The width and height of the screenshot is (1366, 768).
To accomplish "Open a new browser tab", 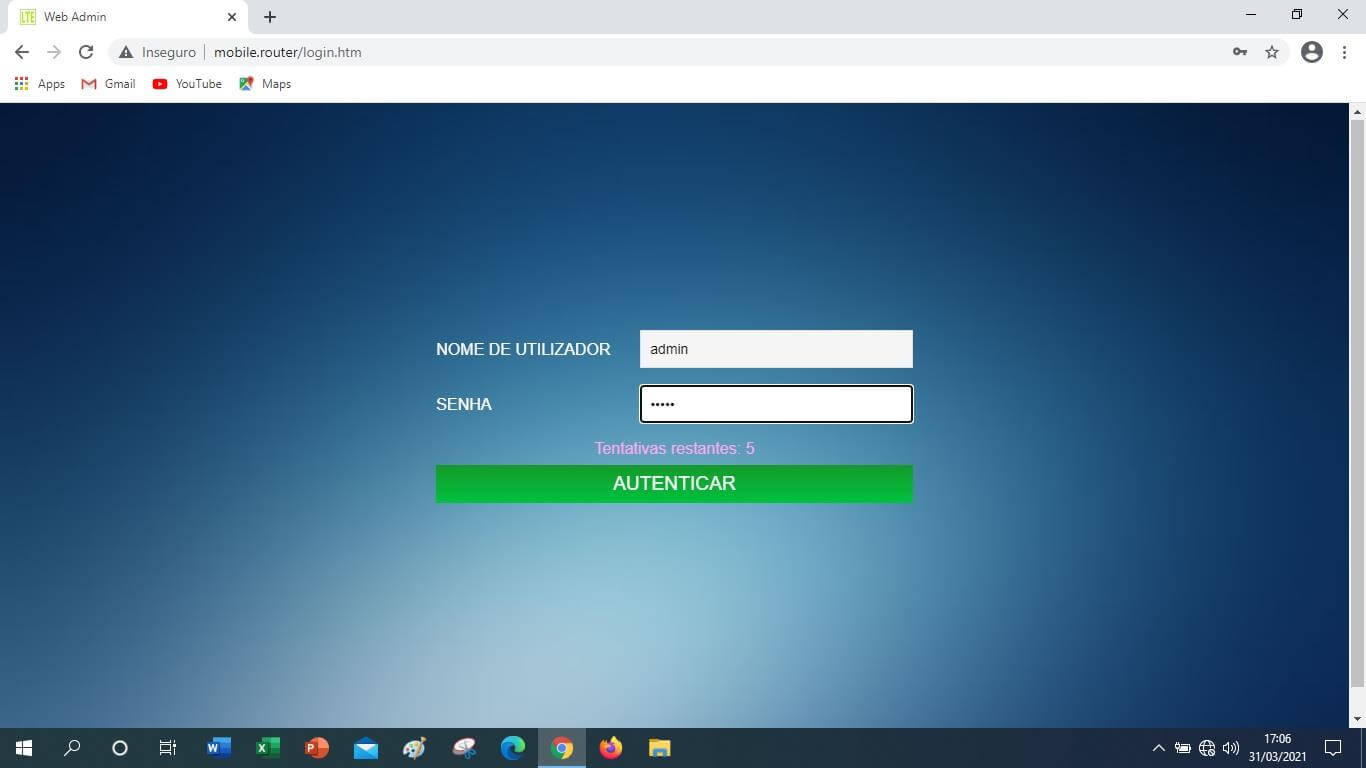I will [270, 17].
